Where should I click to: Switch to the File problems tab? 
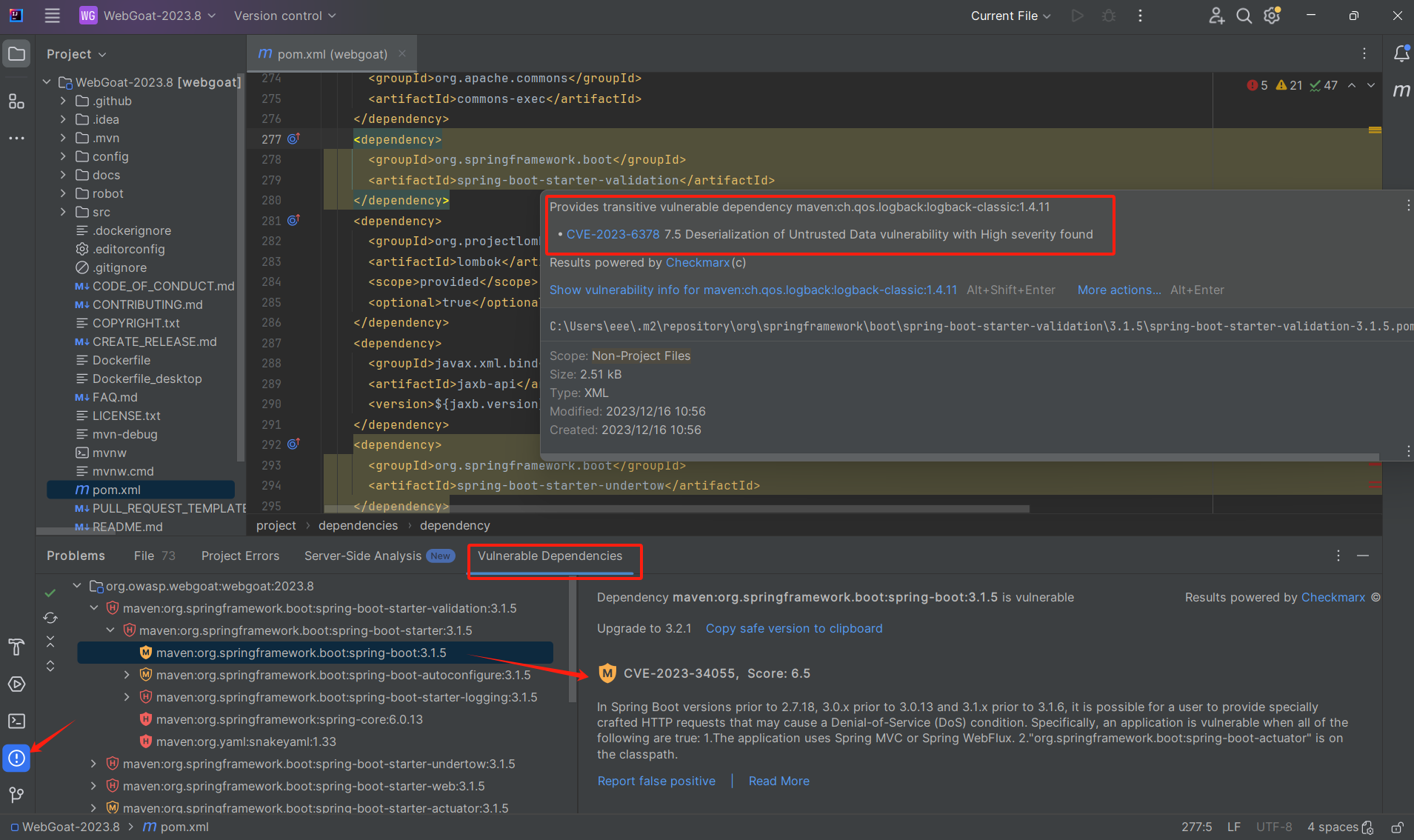pos(154,556)
